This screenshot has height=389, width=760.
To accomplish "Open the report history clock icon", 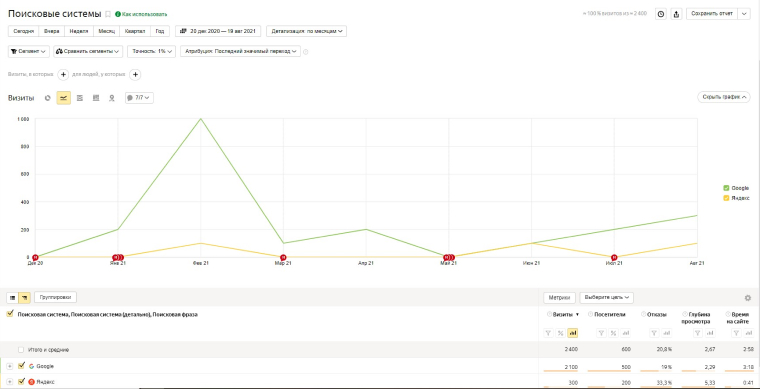I will [661, 14].
